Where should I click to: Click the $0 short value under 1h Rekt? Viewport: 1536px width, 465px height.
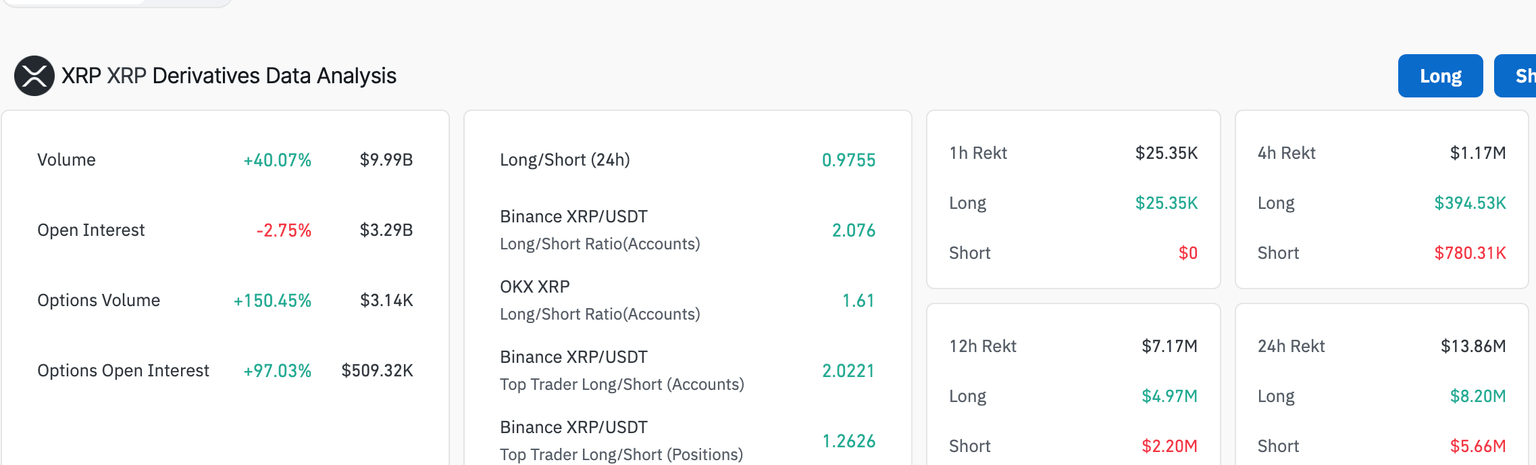coord(1187,253)
